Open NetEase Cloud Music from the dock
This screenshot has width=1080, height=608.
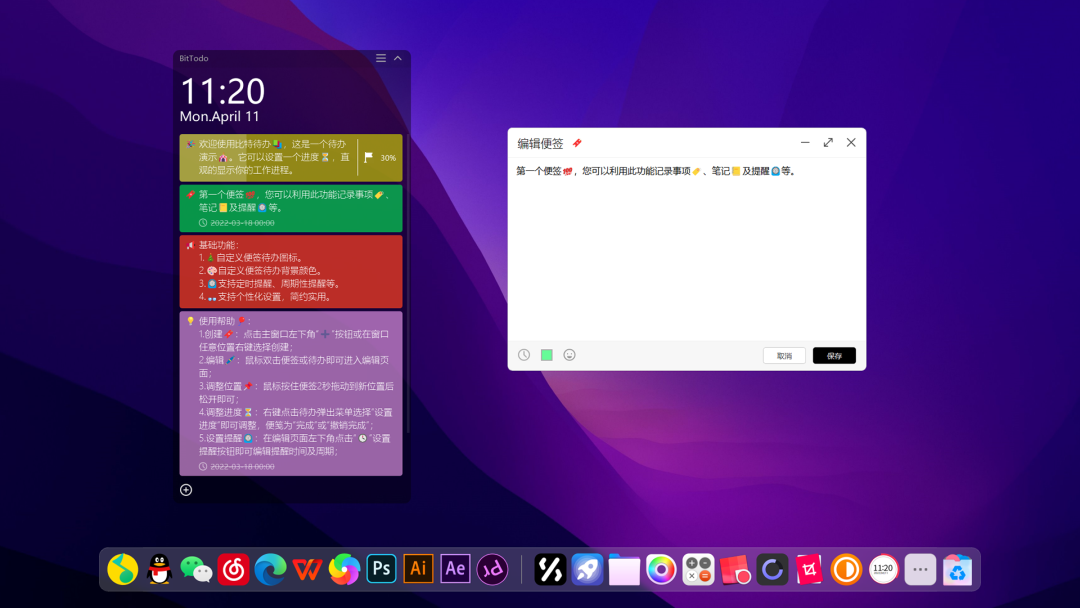point(233,569)
